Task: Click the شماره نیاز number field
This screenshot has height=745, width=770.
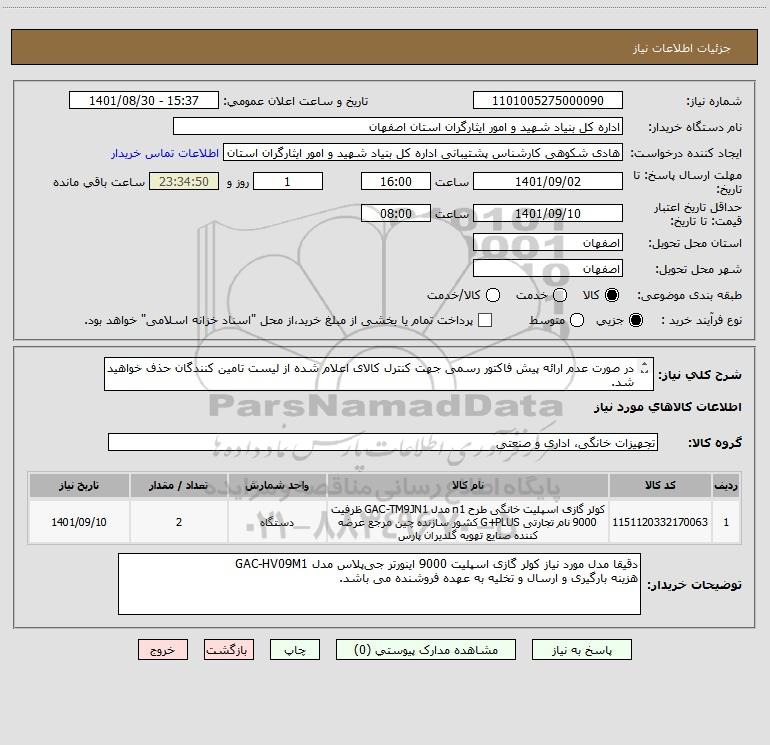Action: [x=548, y=100]
